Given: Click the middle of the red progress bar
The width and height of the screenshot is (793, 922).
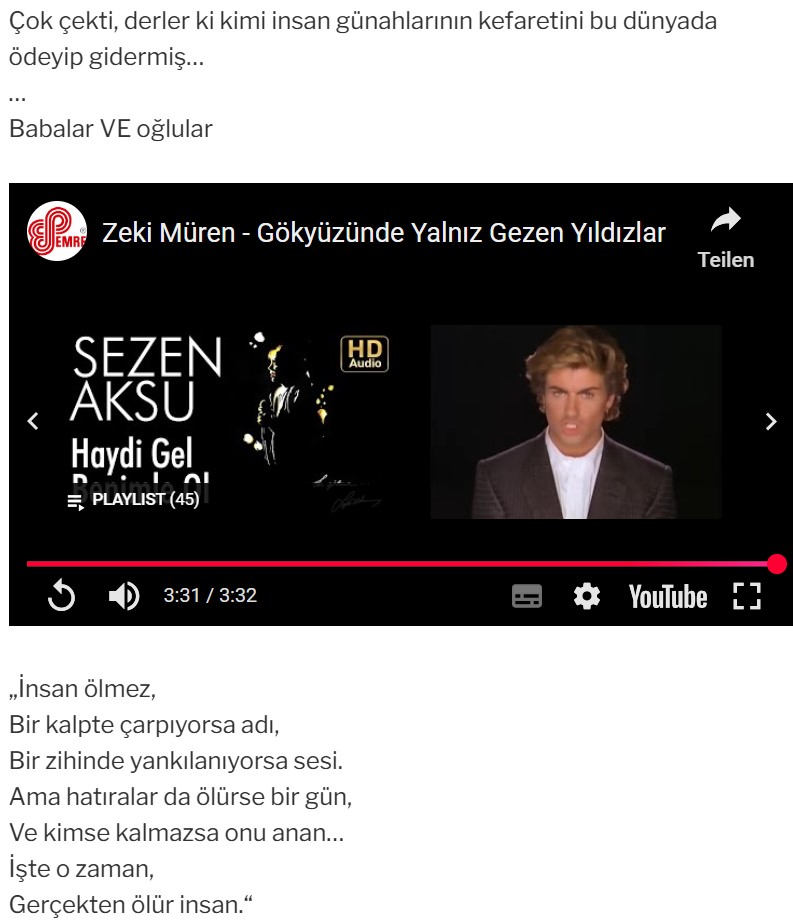Looking at the screenshot, I should tap(401, 563).
